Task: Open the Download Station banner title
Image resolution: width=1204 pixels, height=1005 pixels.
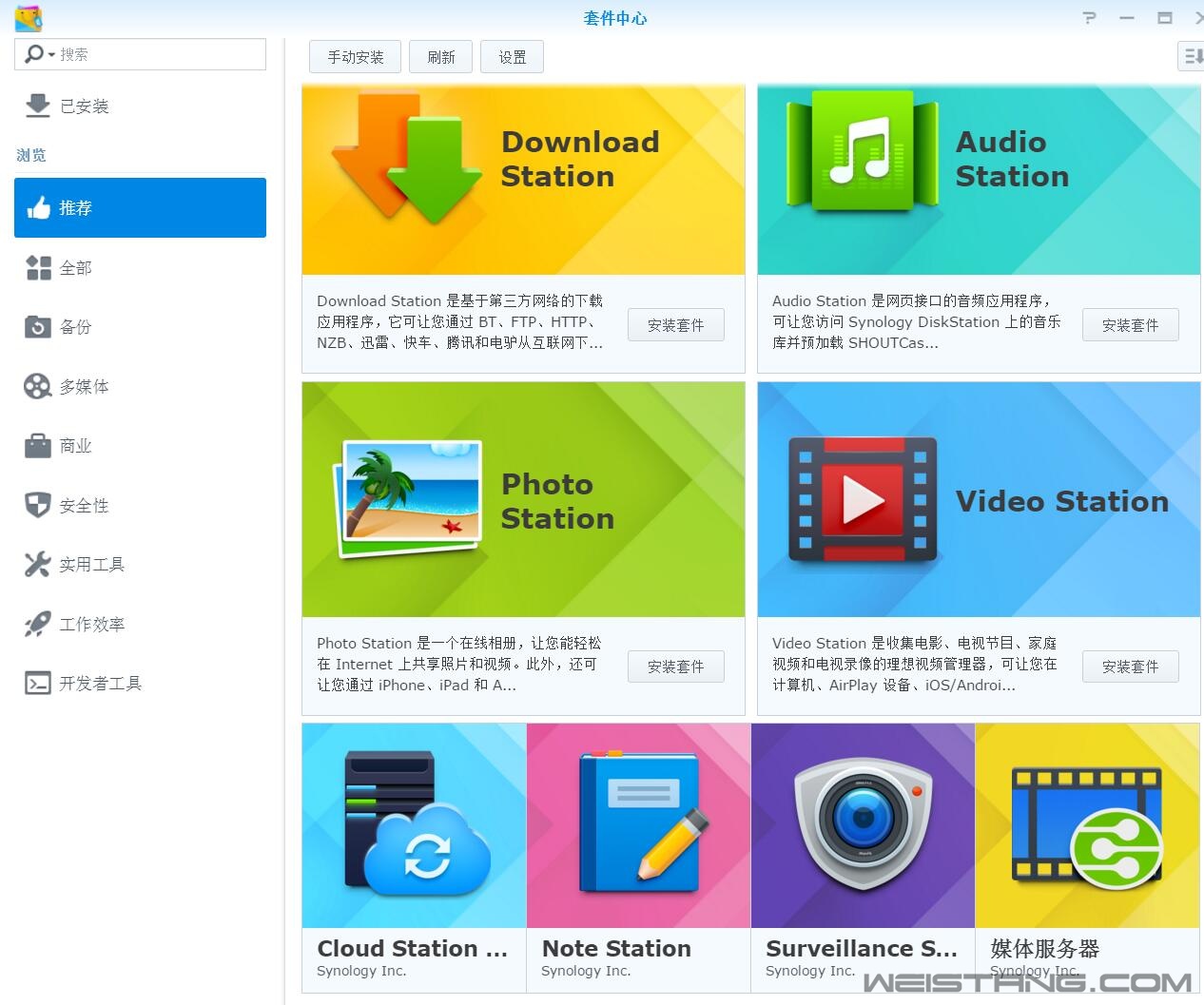Action: point(580,159)
